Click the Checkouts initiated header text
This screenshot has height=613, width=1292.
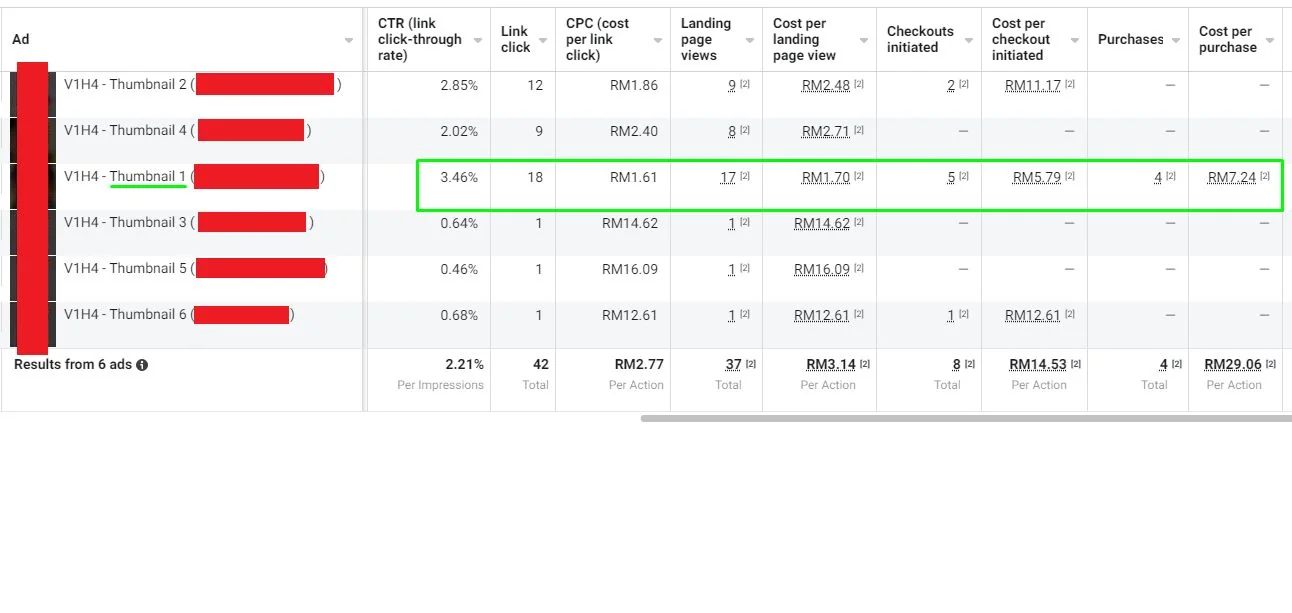point(920,40)
